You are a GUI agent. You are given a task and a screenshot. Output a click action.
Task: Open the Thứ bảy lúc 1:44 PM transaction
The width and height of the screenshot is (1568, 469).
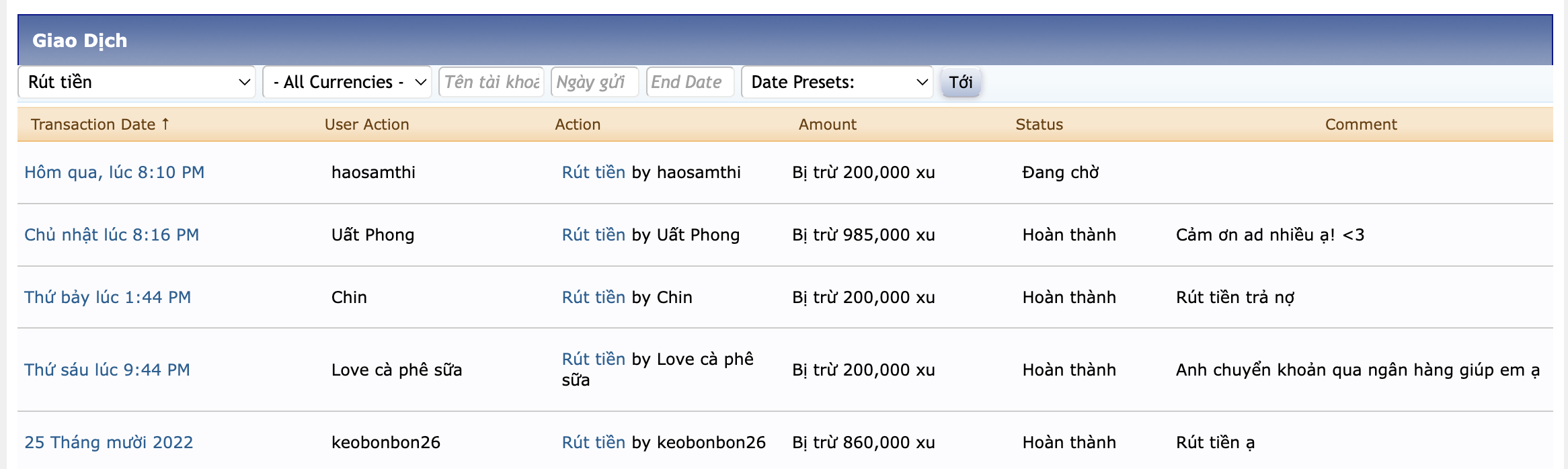(108, 298)
